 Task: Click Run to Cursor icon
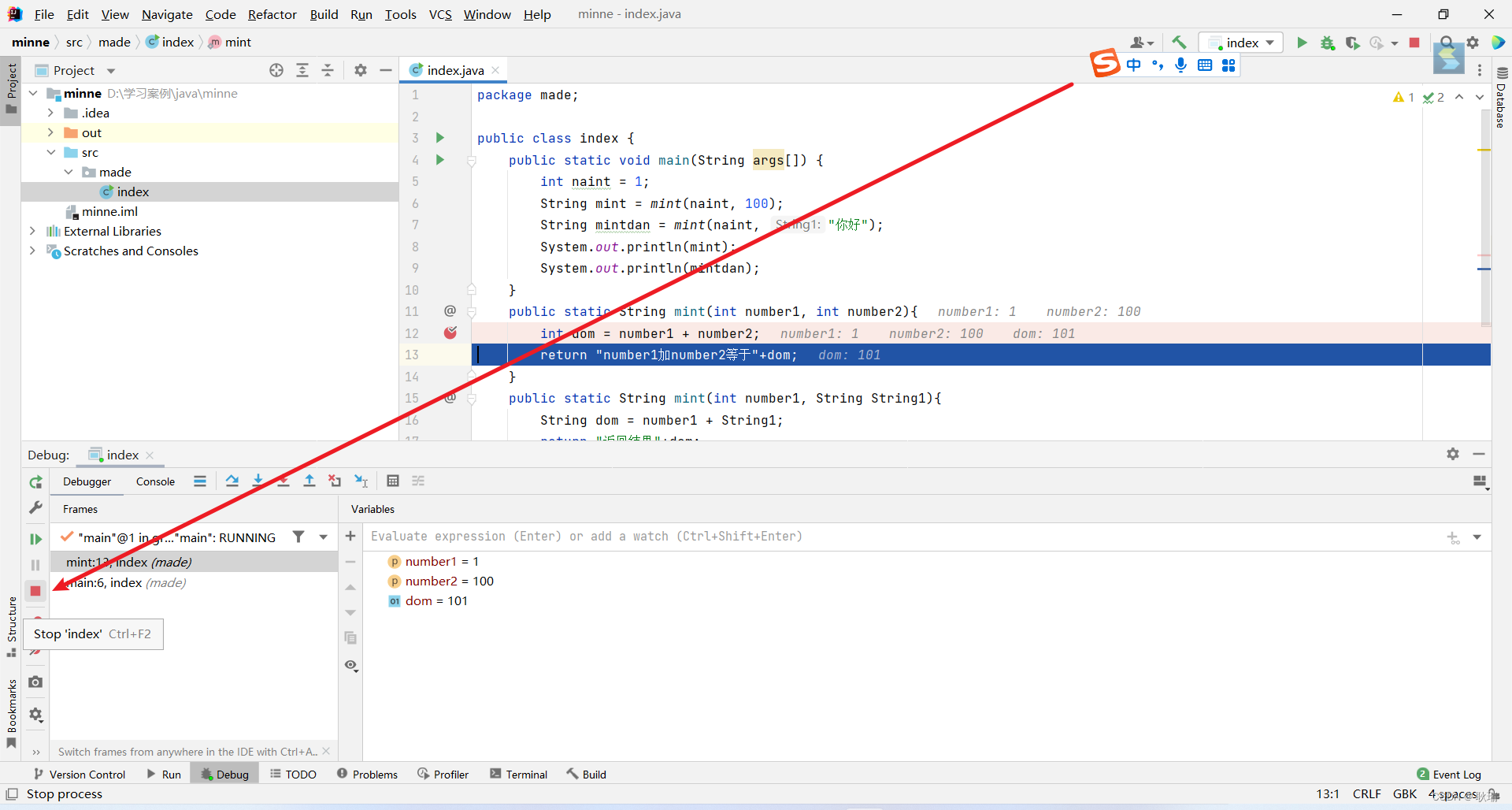click(361, 481)
